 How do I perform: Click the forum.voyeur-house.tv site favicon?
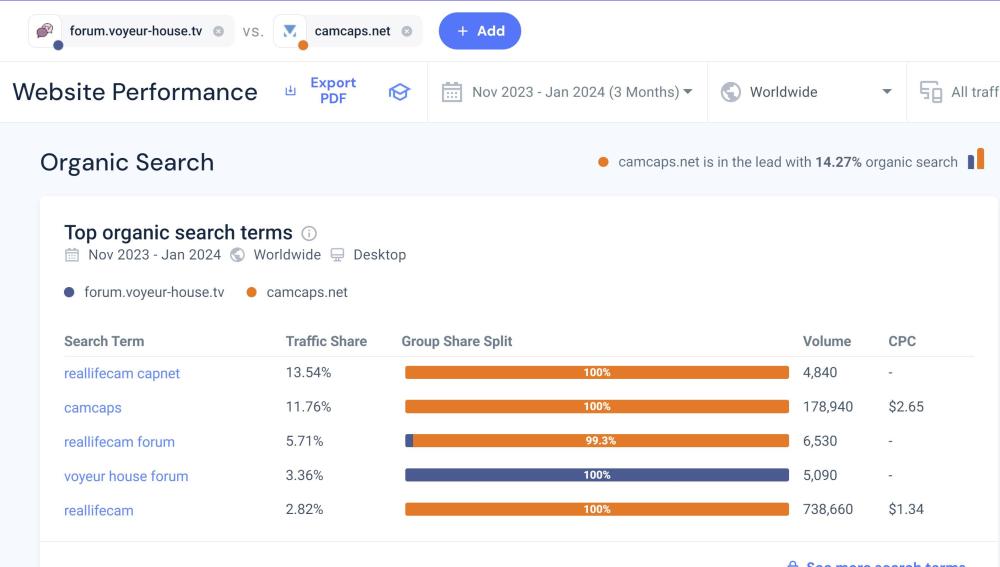(x=45, y=31)
